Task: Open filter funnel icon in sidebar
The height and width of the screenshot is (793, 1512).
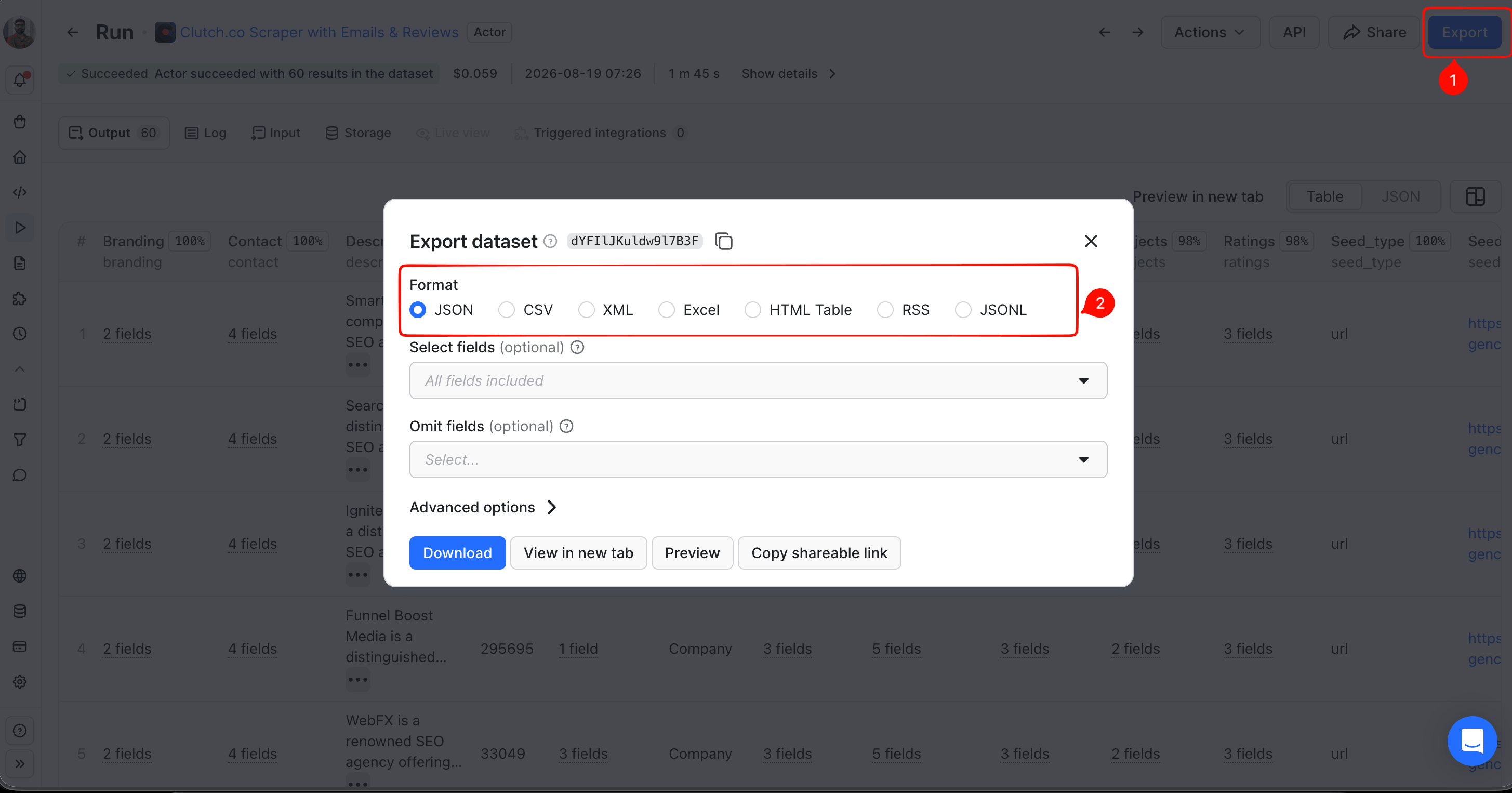Action: [19, 440]
